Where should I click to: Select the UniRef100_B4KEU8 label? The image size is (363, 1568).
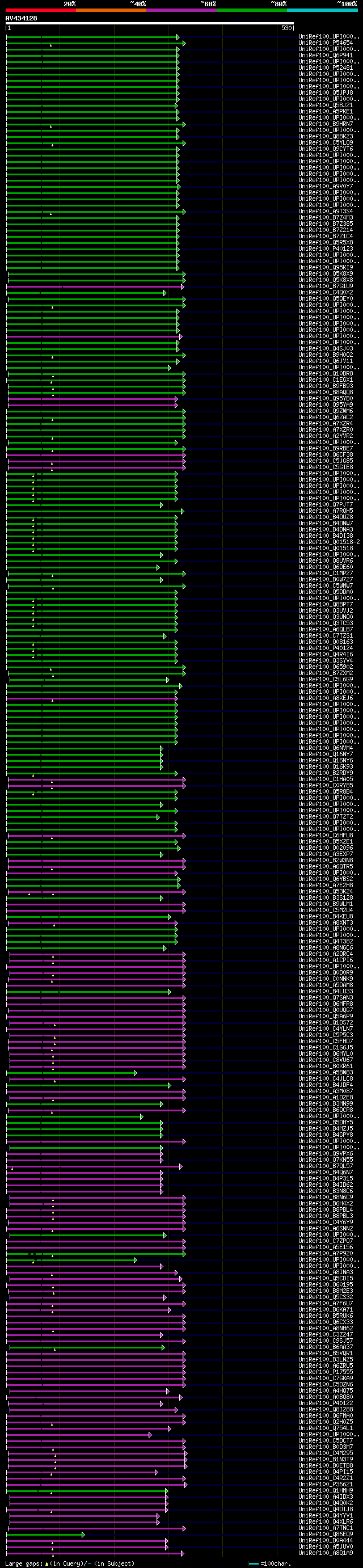point(326,917)
